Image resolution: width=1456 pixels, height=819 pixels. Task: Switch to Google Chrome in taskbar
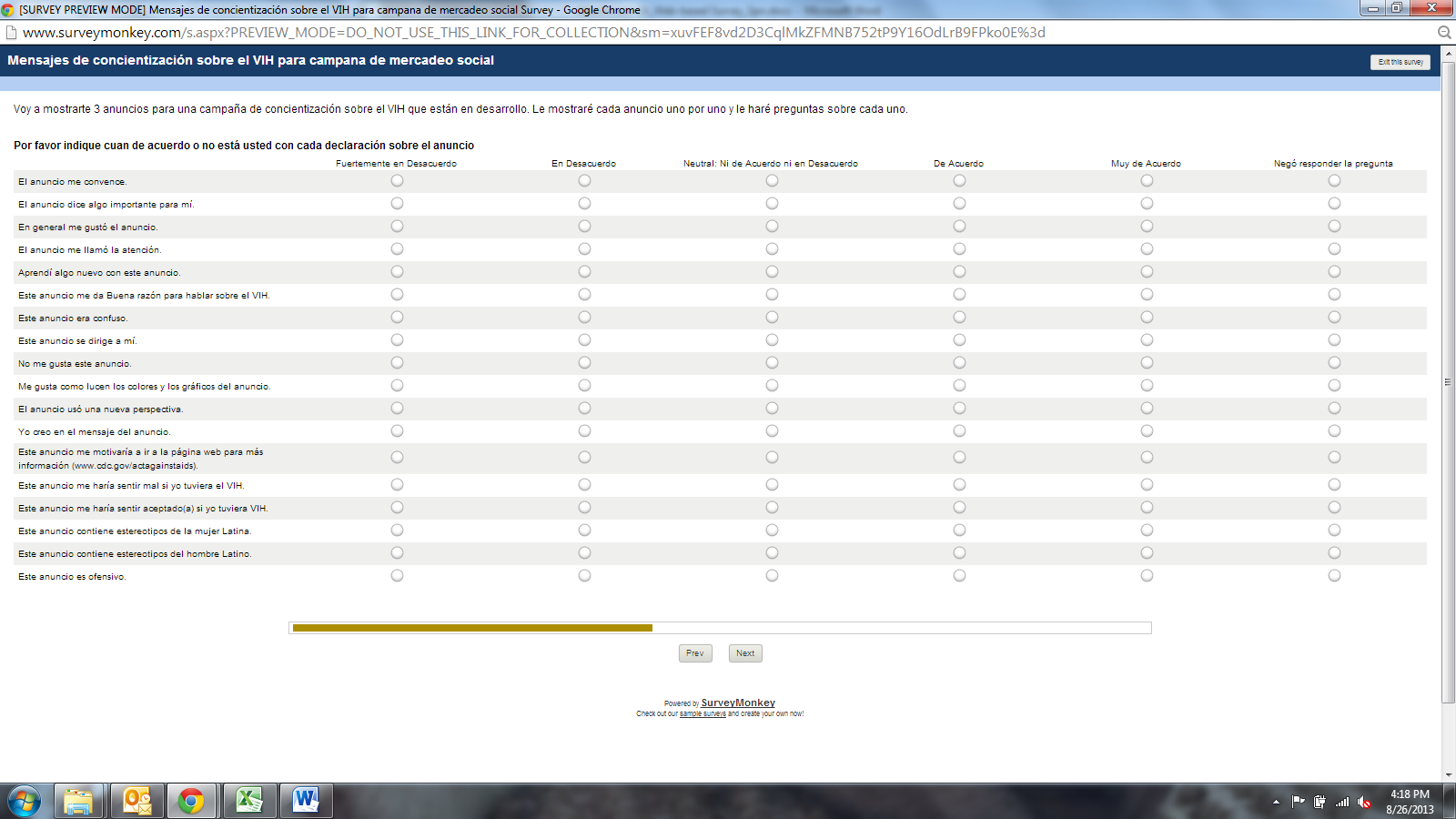(x=191, y=801)
